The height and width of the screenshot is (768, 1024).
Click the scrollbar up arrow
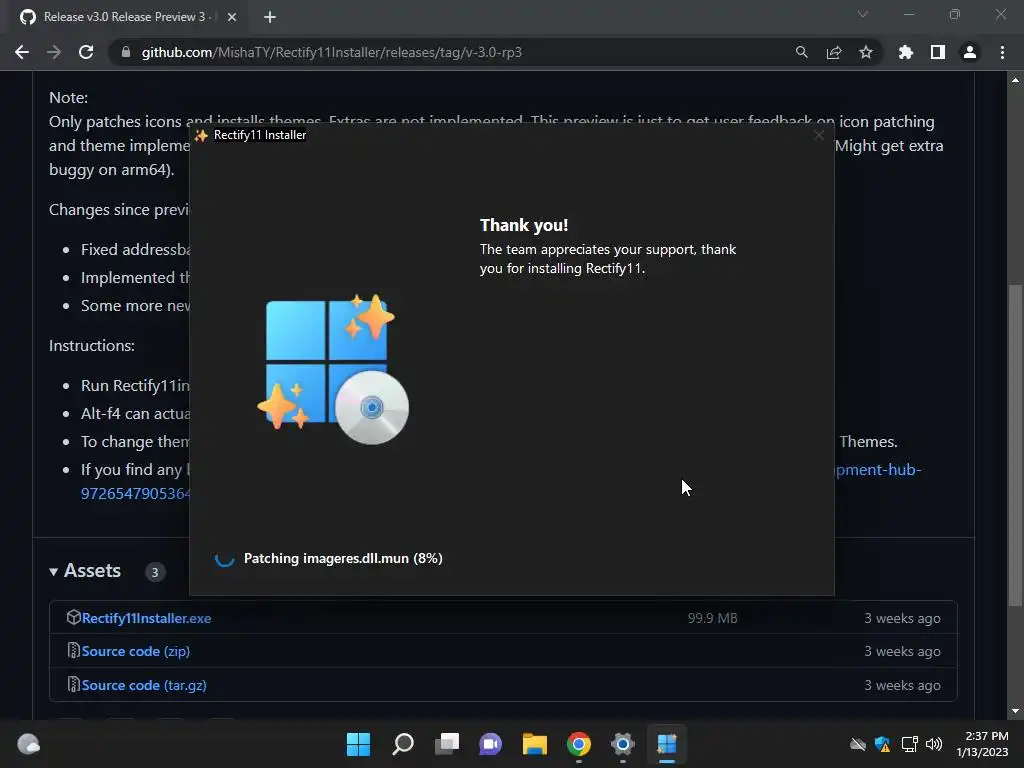[x=1015, y=80]
